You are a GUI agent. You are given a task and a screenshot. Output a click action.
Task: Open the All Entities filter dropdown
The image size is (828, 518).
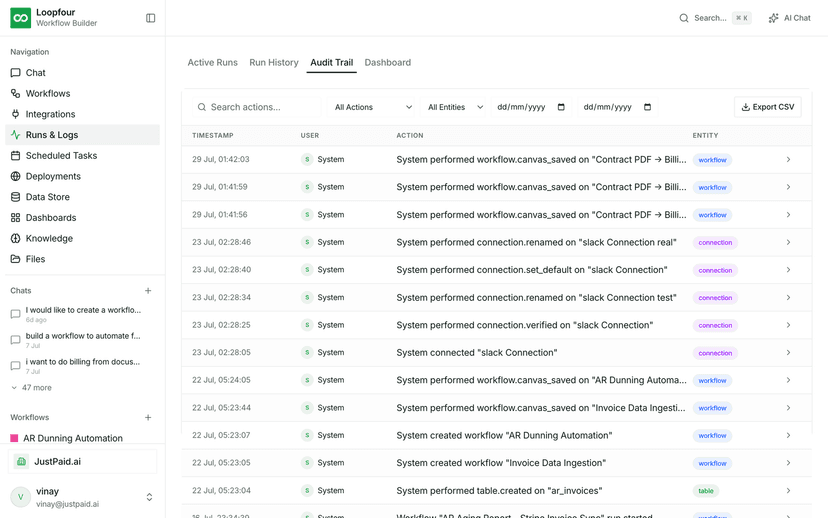tap(455, 107)
